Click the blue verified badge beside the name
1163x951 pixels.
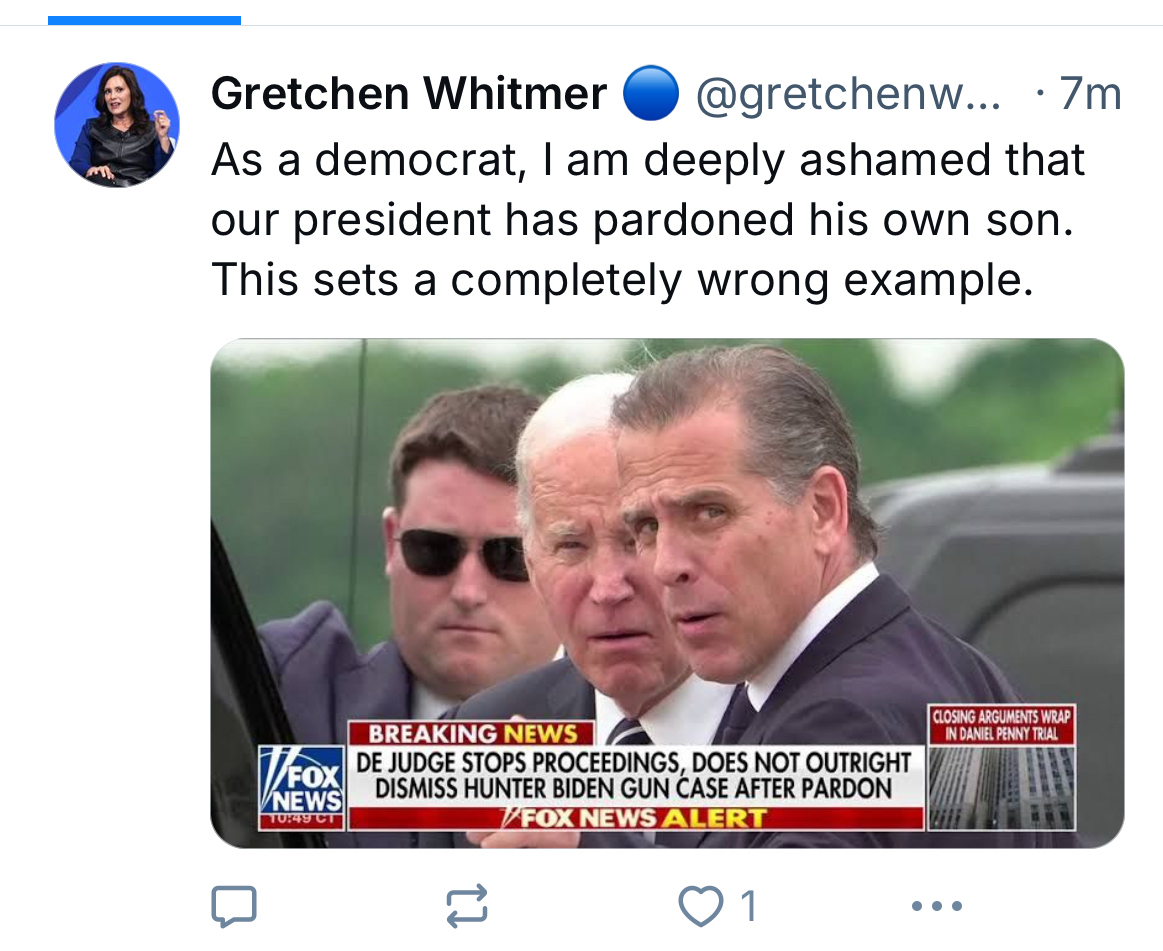[651, 96]
